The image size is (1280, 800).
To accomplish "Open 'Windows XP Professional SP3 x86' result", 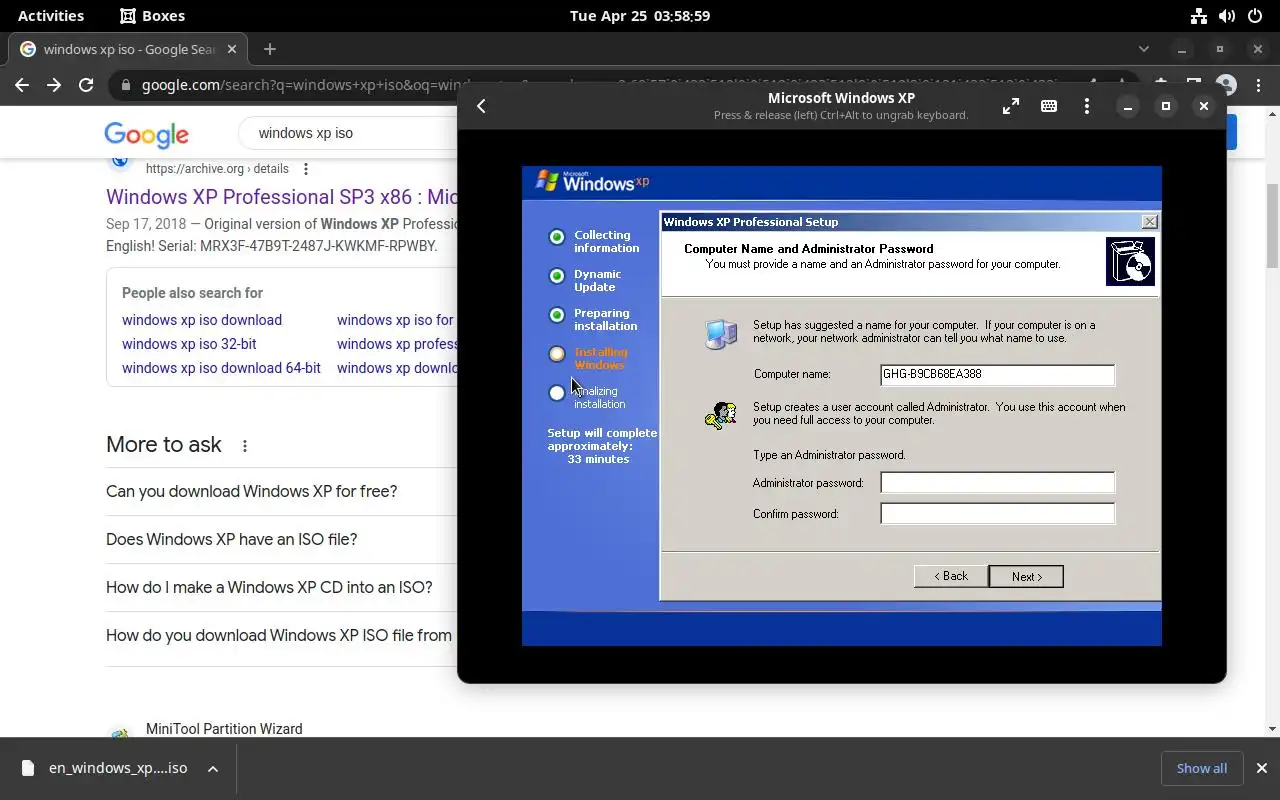I will tap(282, 197).
